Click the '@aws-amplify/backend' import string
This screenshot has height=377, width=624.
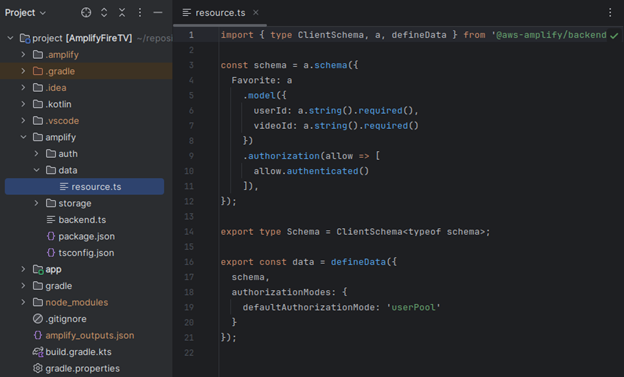click(x=549, y=35)
